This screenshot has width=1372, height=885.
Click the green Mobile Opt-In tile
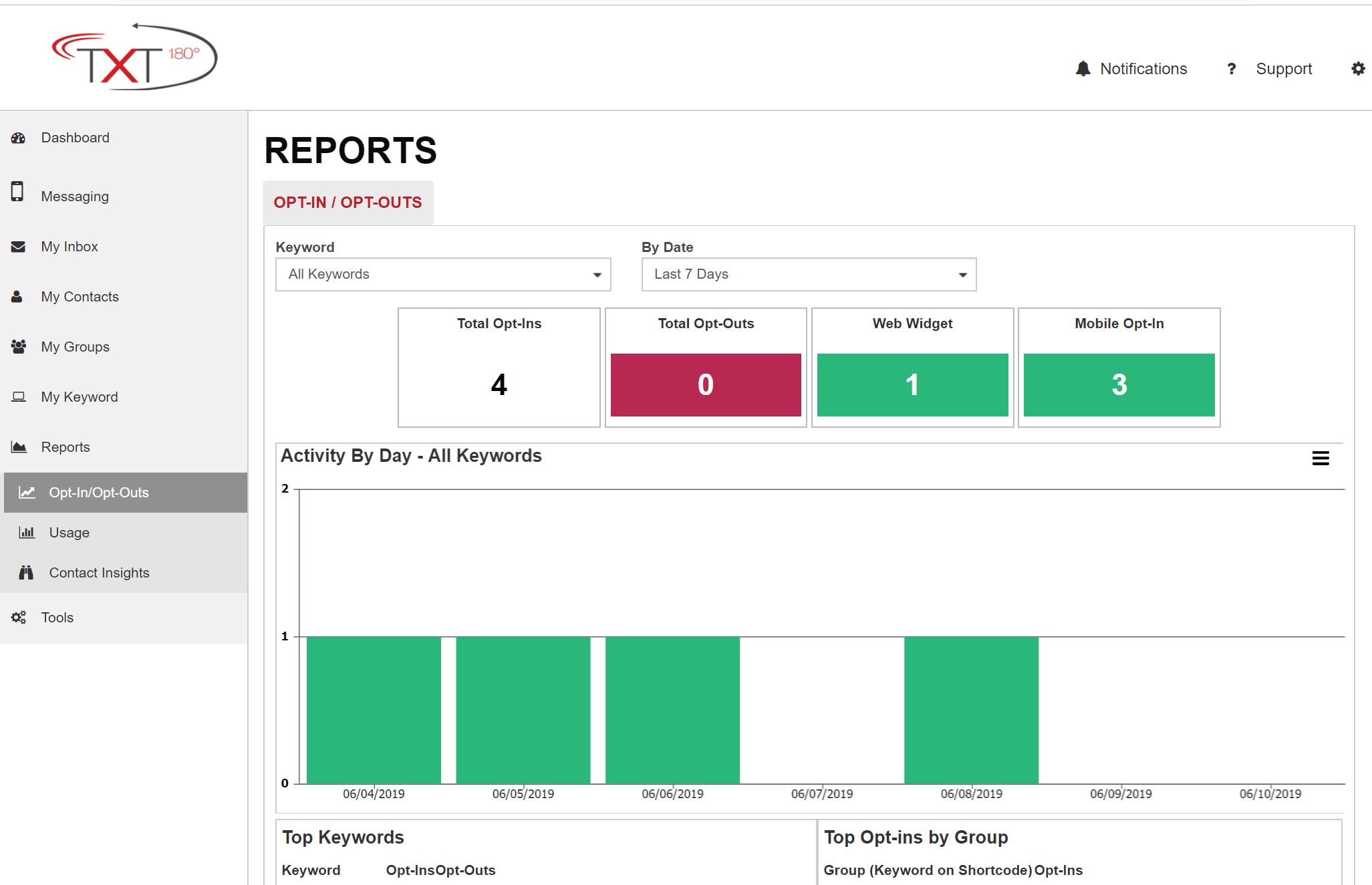(1119, 385)
